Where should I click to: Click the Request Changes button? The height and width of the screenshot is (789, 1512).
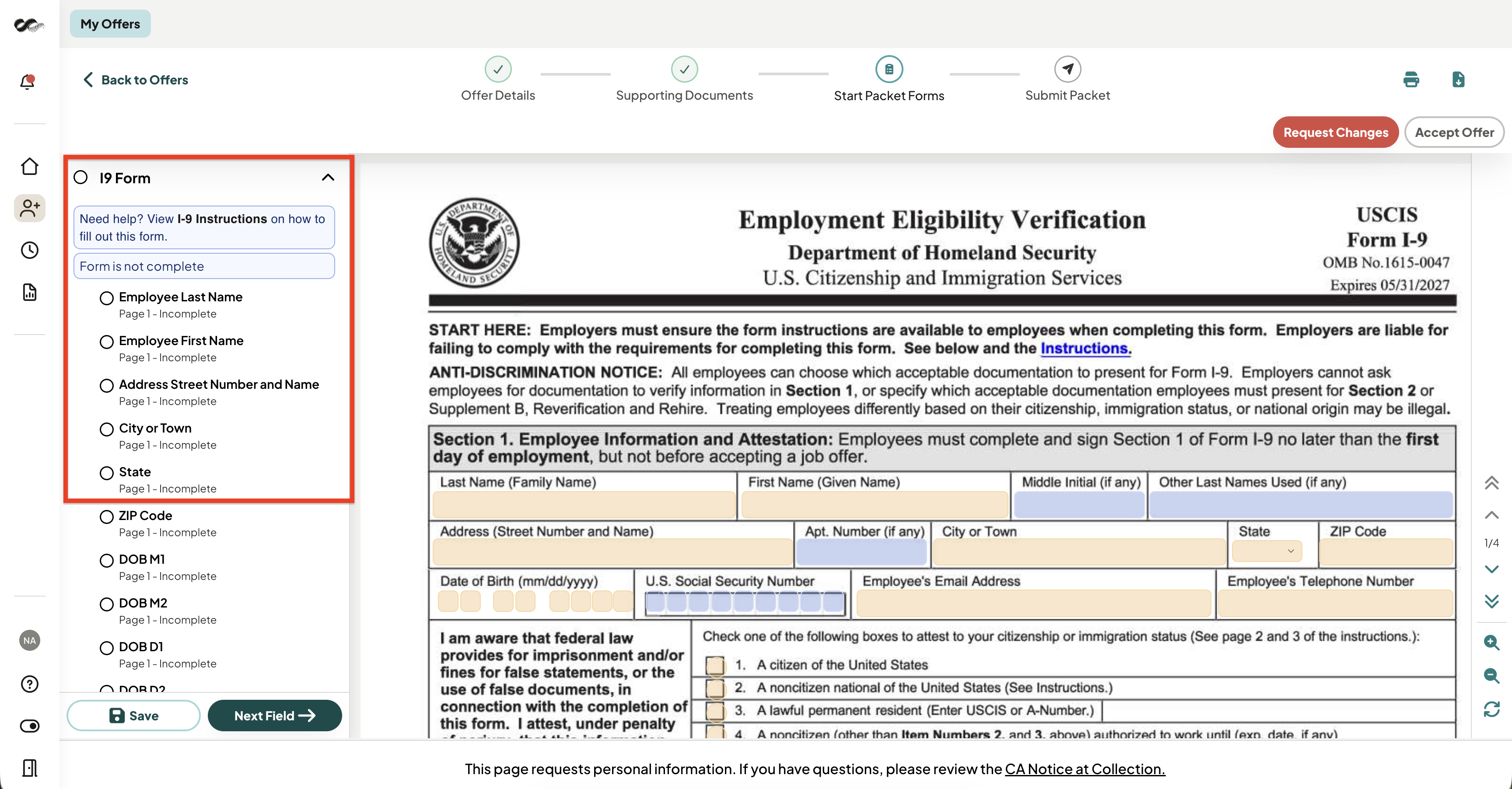1335,133
